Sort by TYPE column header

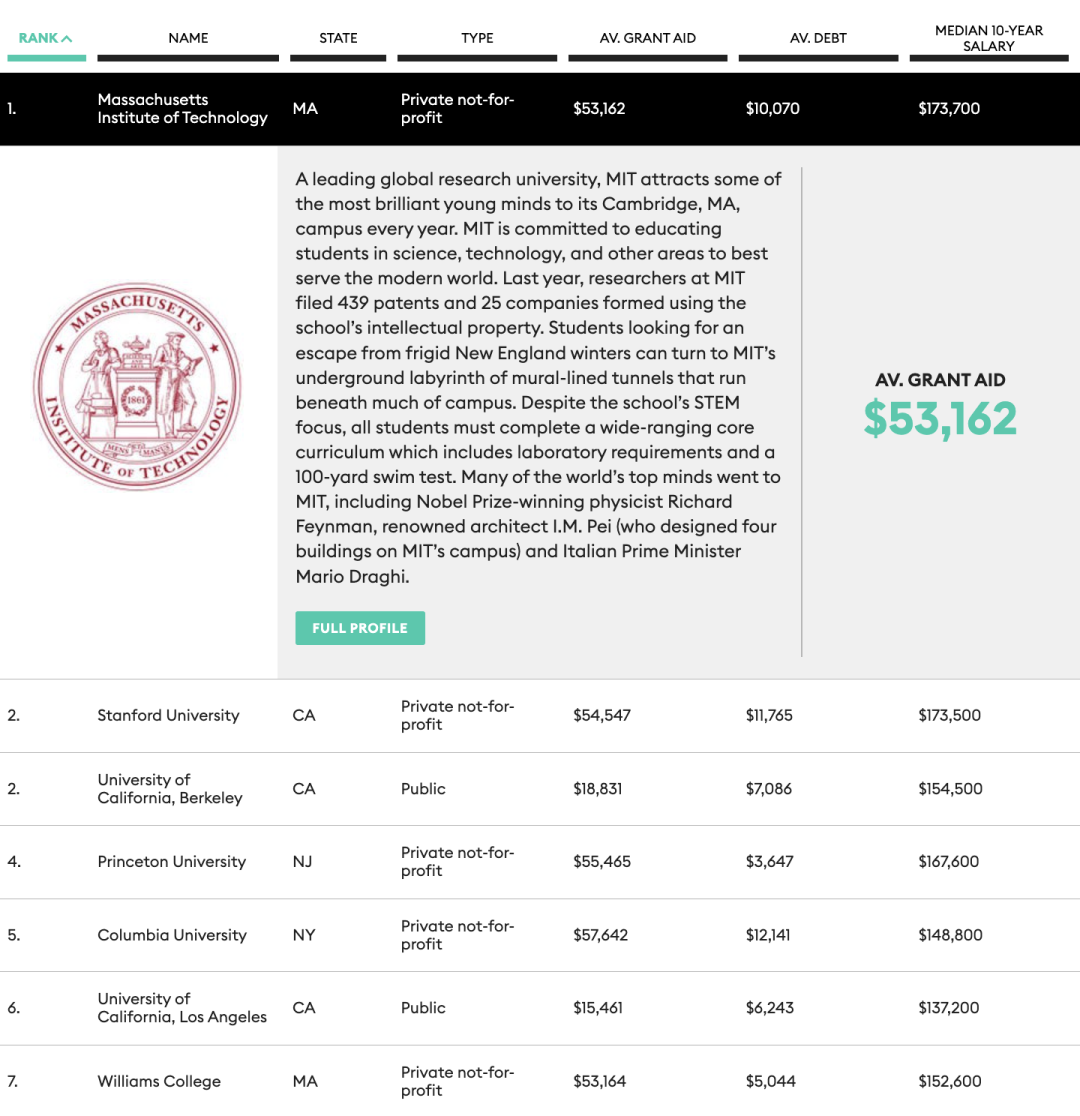point(477,38)
